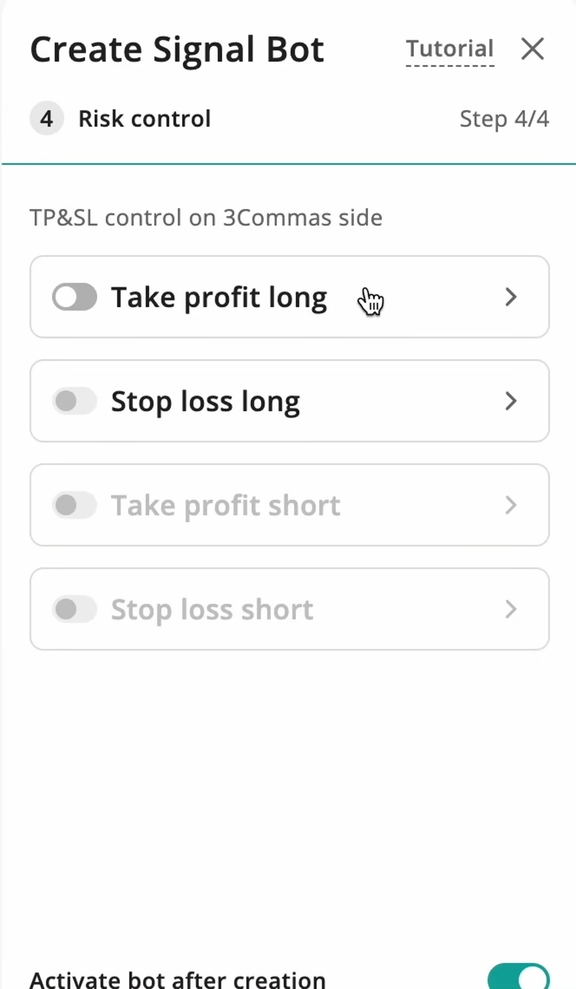Image resolution: width=576 pixels, height=989 pixels.
Task: Disable Activate bot after creation
Action: pos(517,977)
